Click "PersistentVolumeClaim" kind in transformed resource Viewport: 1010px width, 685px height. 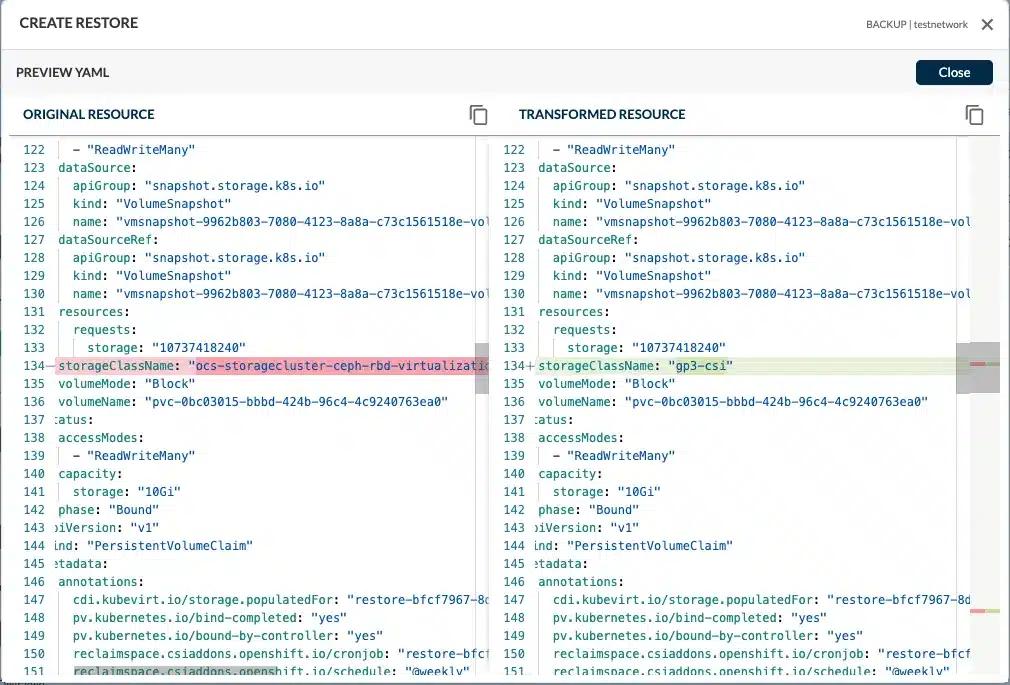tap(650, 546)
